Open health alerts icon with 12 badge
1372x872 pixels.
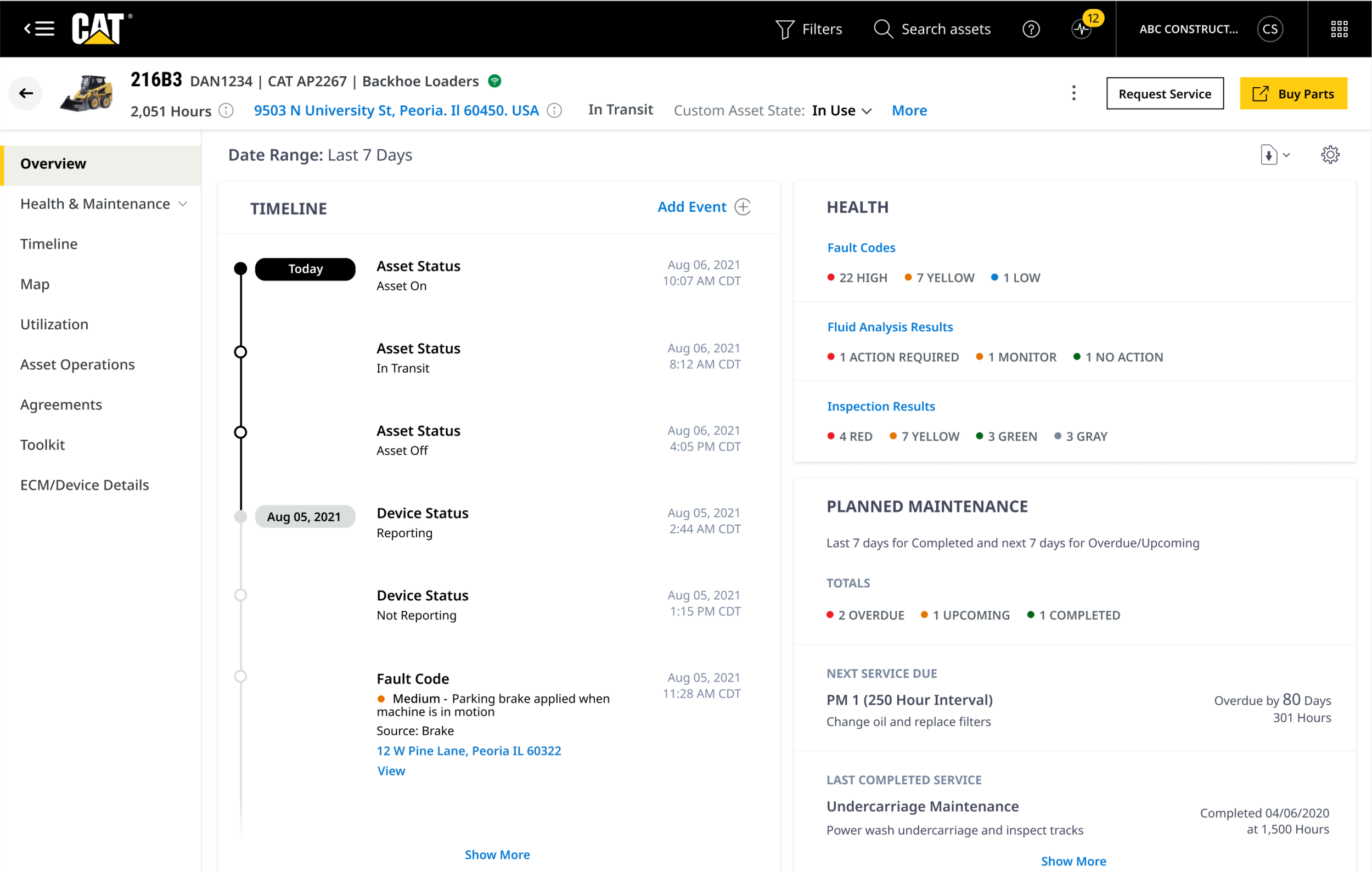coord(1082,29)
